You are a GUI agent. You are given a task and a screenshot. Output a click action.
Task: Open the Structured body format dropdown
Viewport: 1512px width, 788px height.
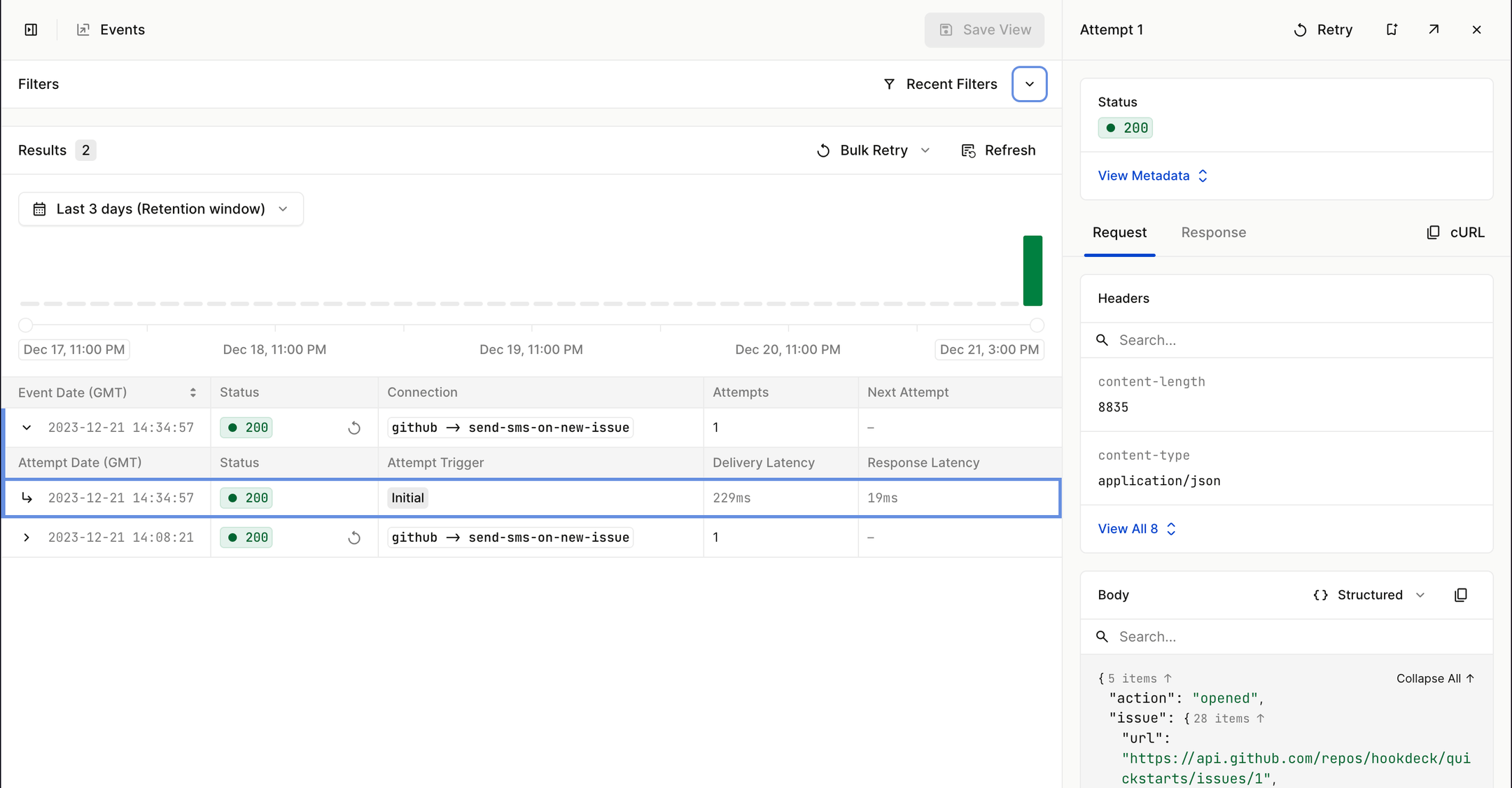pyautogui.click(x=1422, y=594)
